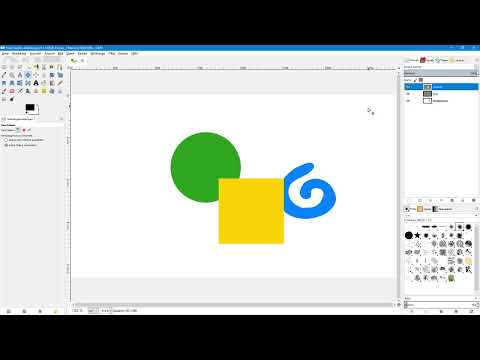This screenshot has width=480, height=360.
Task: Set move target to selection (red icon)
Action: click(x=24, y=130)
